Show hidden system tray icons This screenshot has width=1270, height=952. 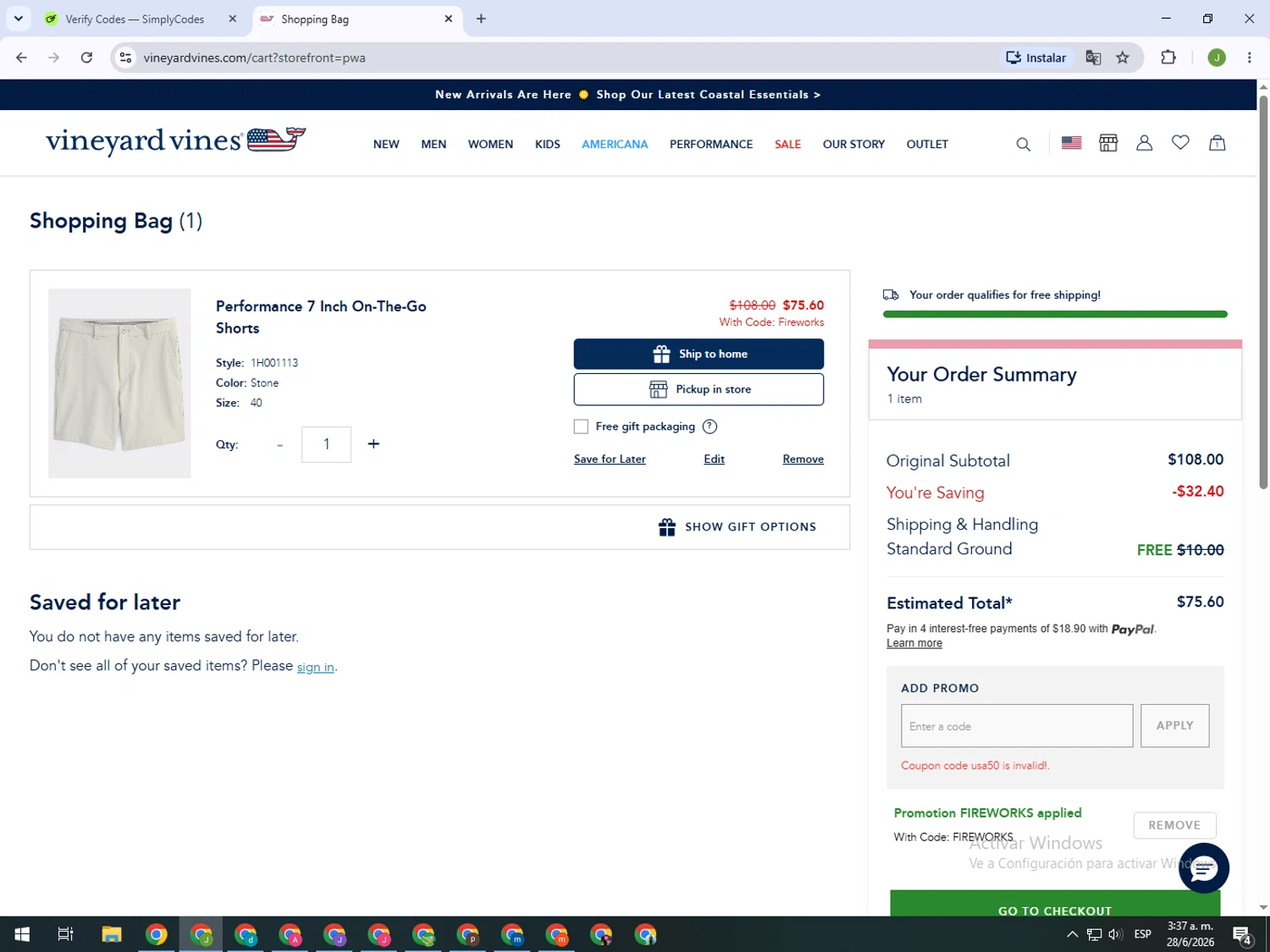click(x=1072, y=934)
